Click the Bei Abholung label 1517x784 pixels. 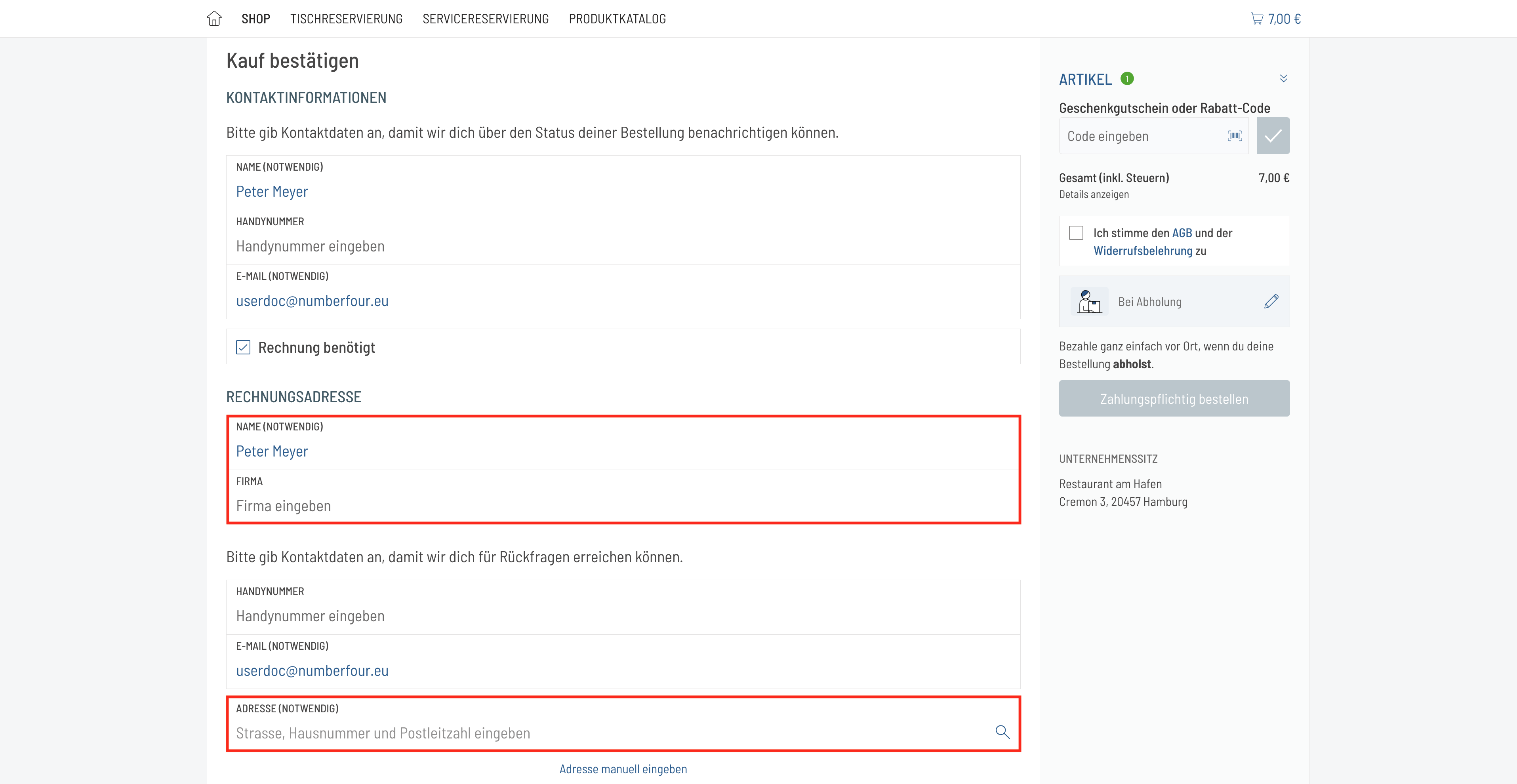tap(1149, 301)
